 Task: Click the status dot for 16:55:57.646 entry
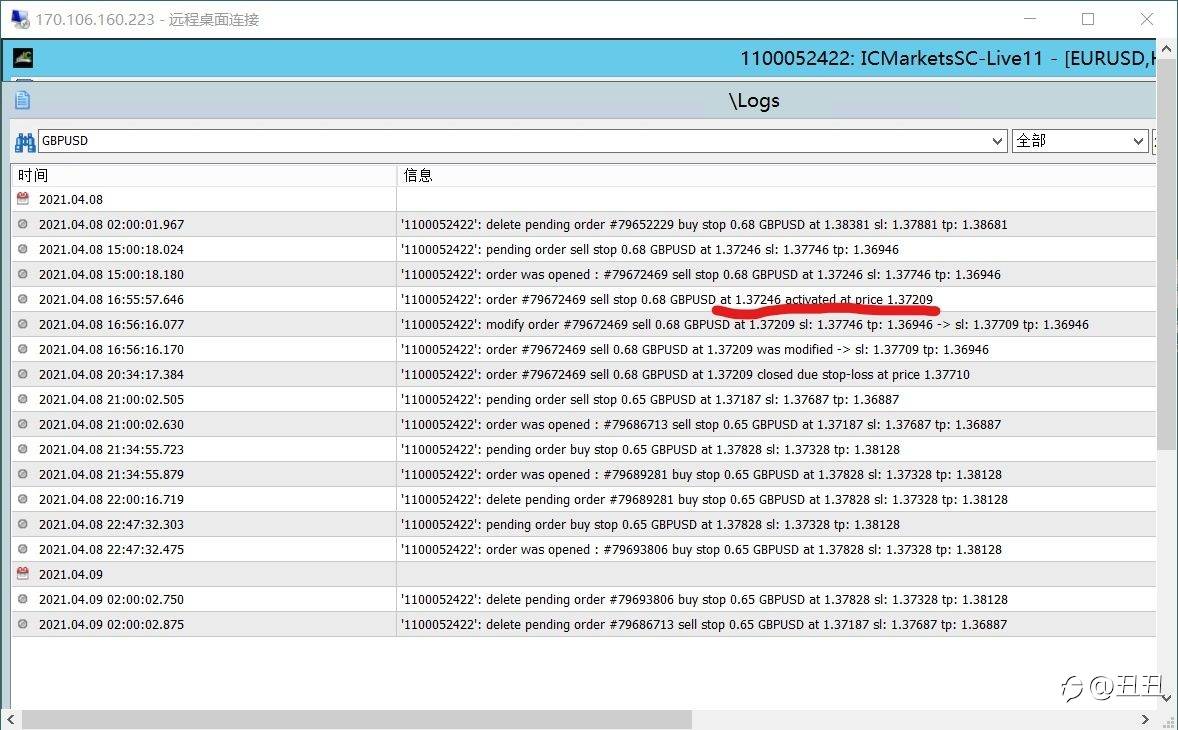pos(23,299)
